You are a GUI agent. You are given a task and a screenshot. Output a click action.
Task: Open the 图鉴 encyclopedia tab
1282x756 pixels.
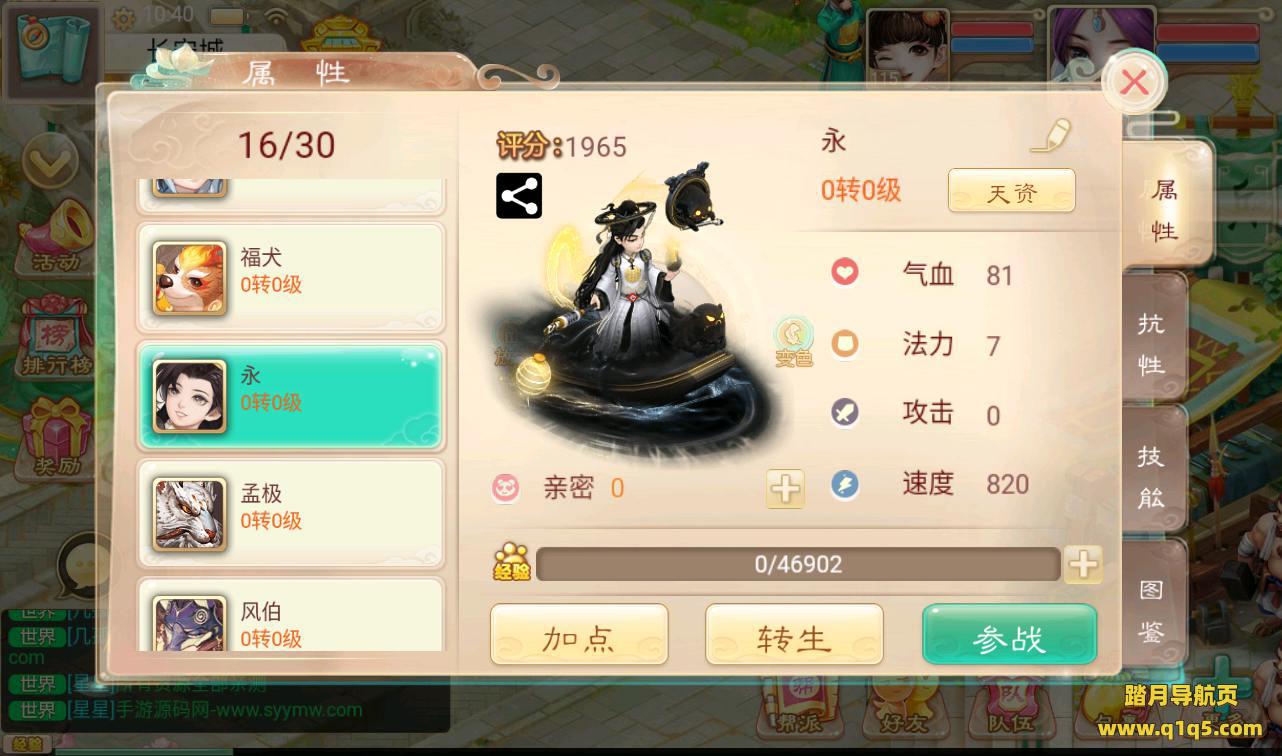tap(1153, 607)
